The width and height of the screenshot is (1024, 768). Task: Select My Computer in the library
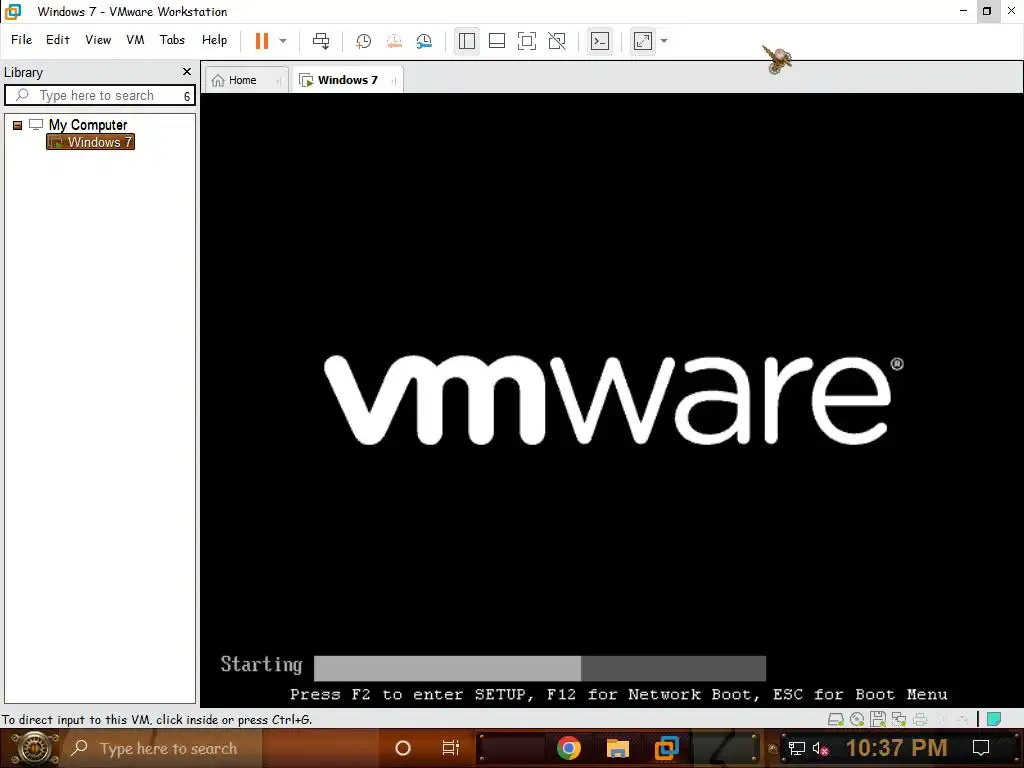coord(88,125)
